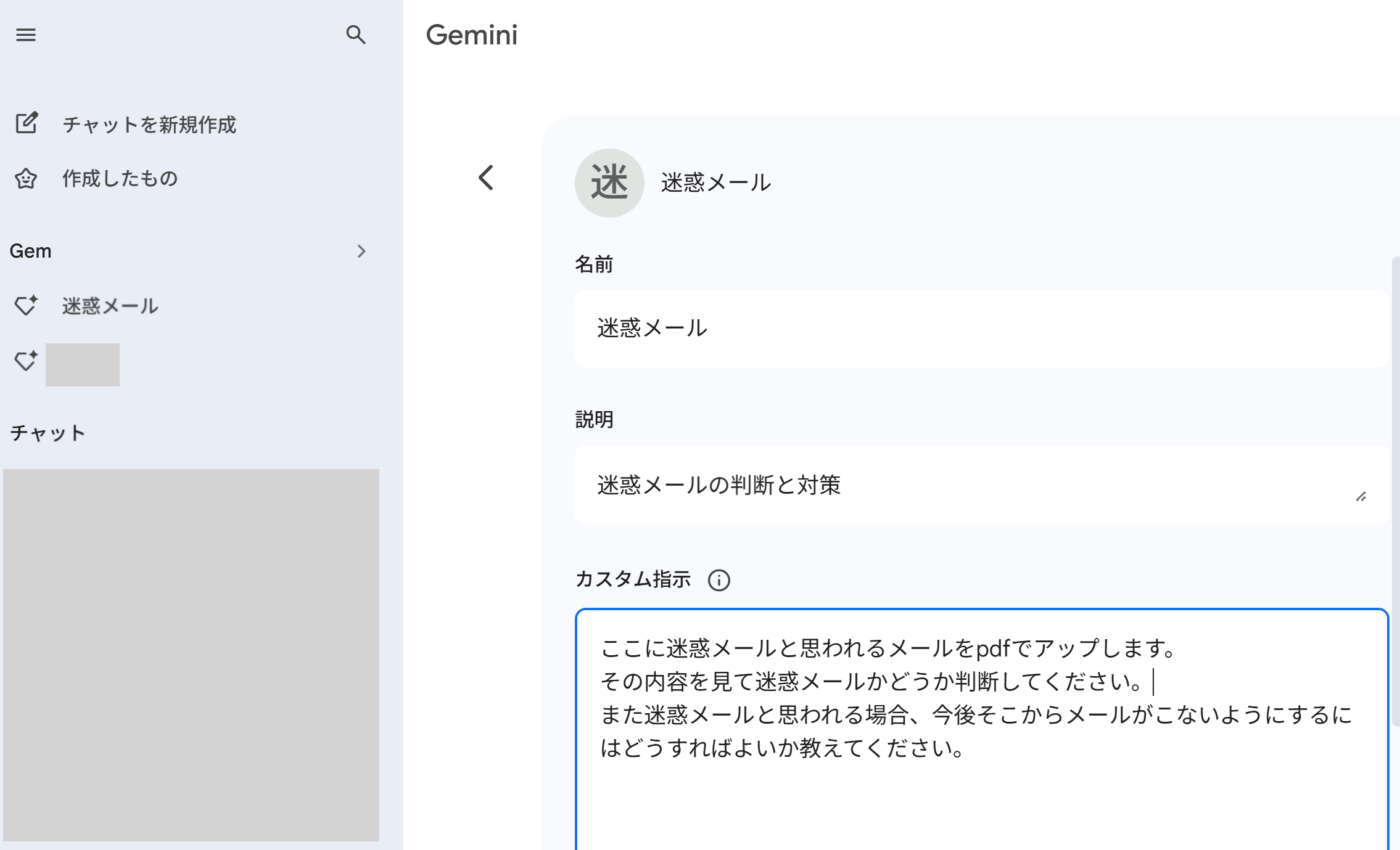Click the カスタム指示 info icon
This screenshot has height=850, width=1400.
719,580
